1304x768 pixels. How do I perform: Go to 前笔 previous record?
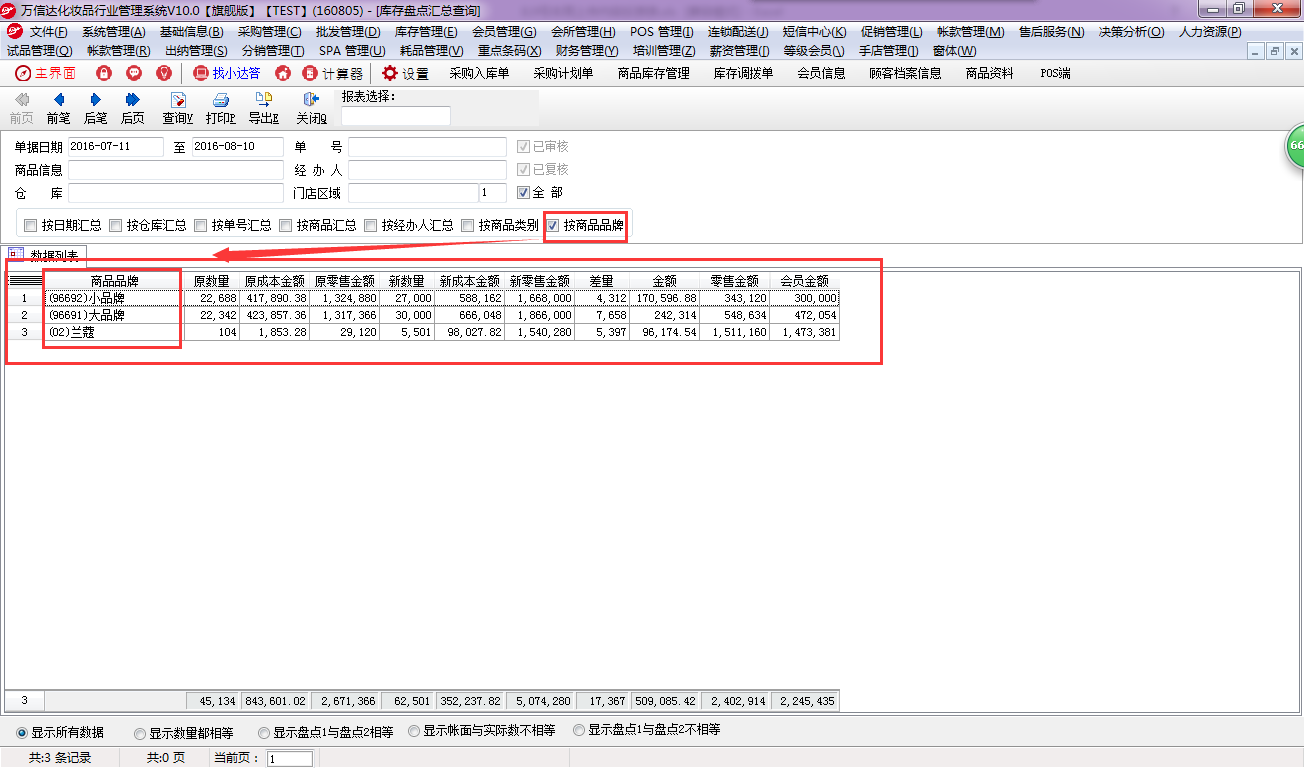(x=58, y=108)
